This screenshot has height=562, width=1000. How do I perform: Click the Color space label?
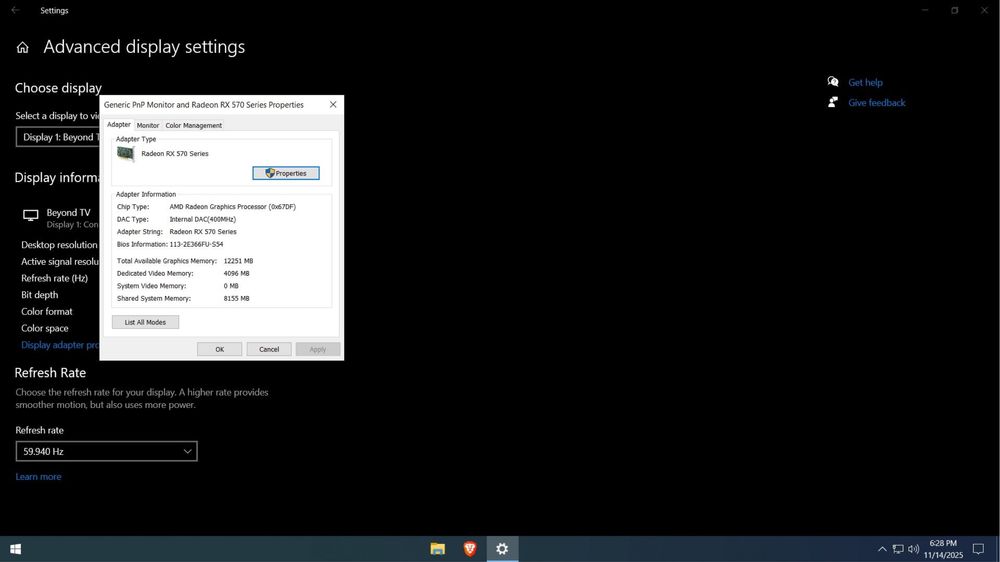pos(45,328)
